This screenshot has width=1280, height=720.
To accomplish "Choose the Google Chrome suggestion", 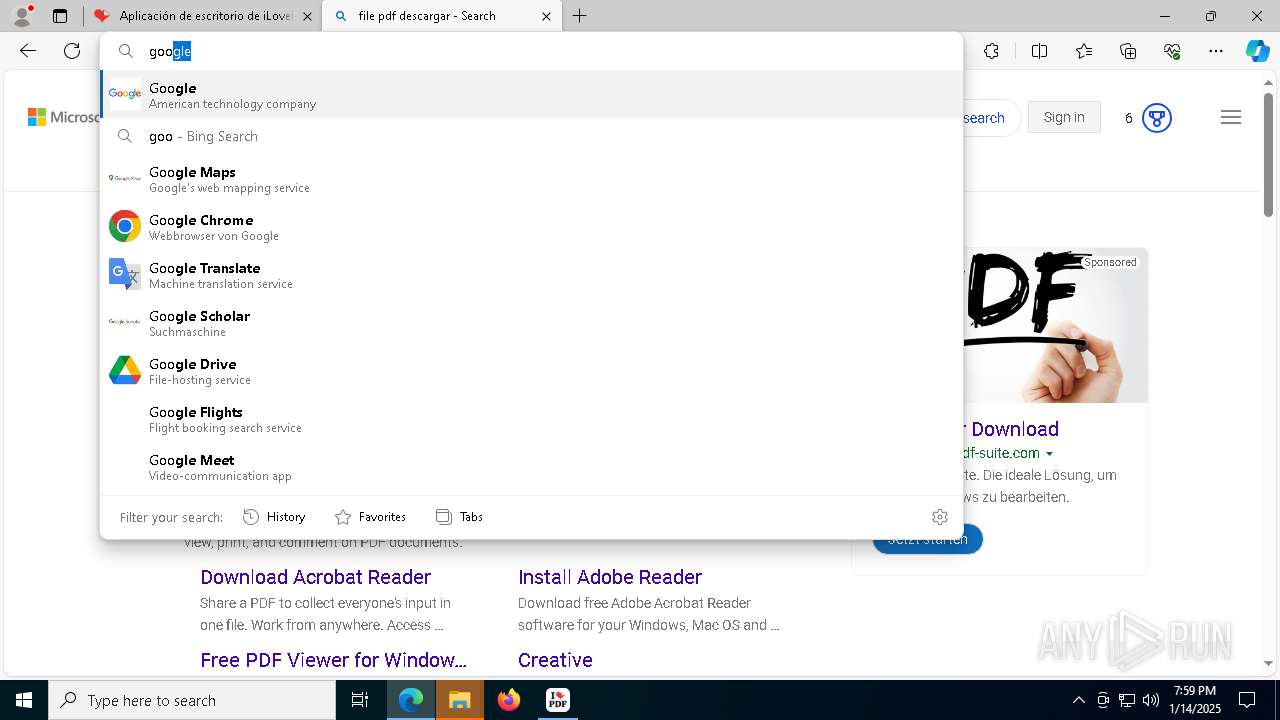I will 531,227.
